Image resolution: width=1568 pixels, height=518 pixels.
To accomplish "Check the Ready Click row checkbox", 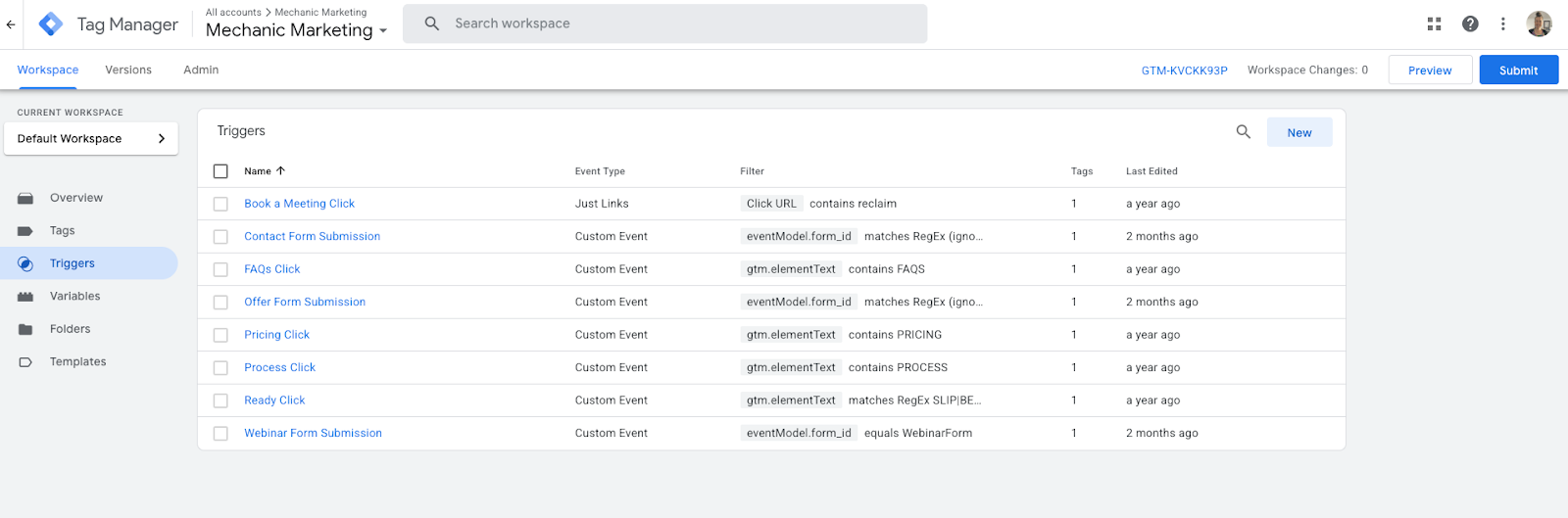I will coord(220,400).
